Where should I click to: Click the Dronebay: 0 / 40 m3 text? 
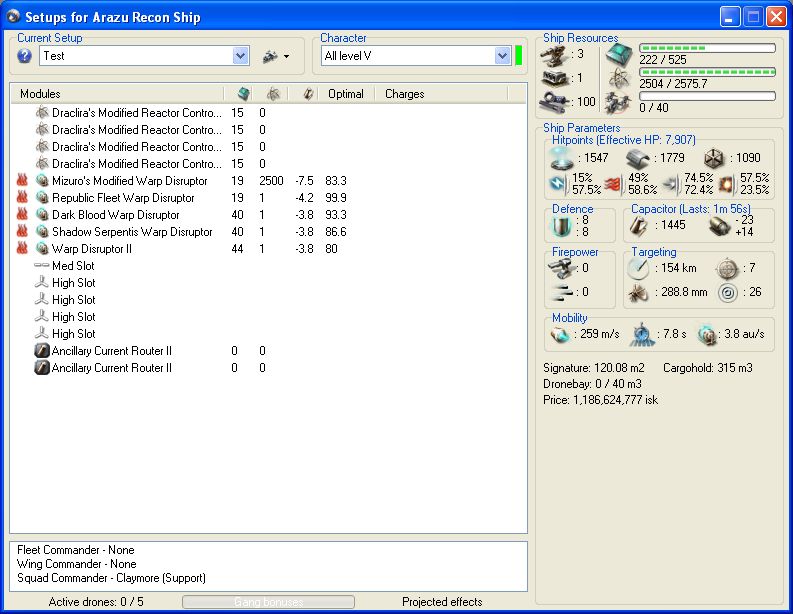click(x=592, y=384)
